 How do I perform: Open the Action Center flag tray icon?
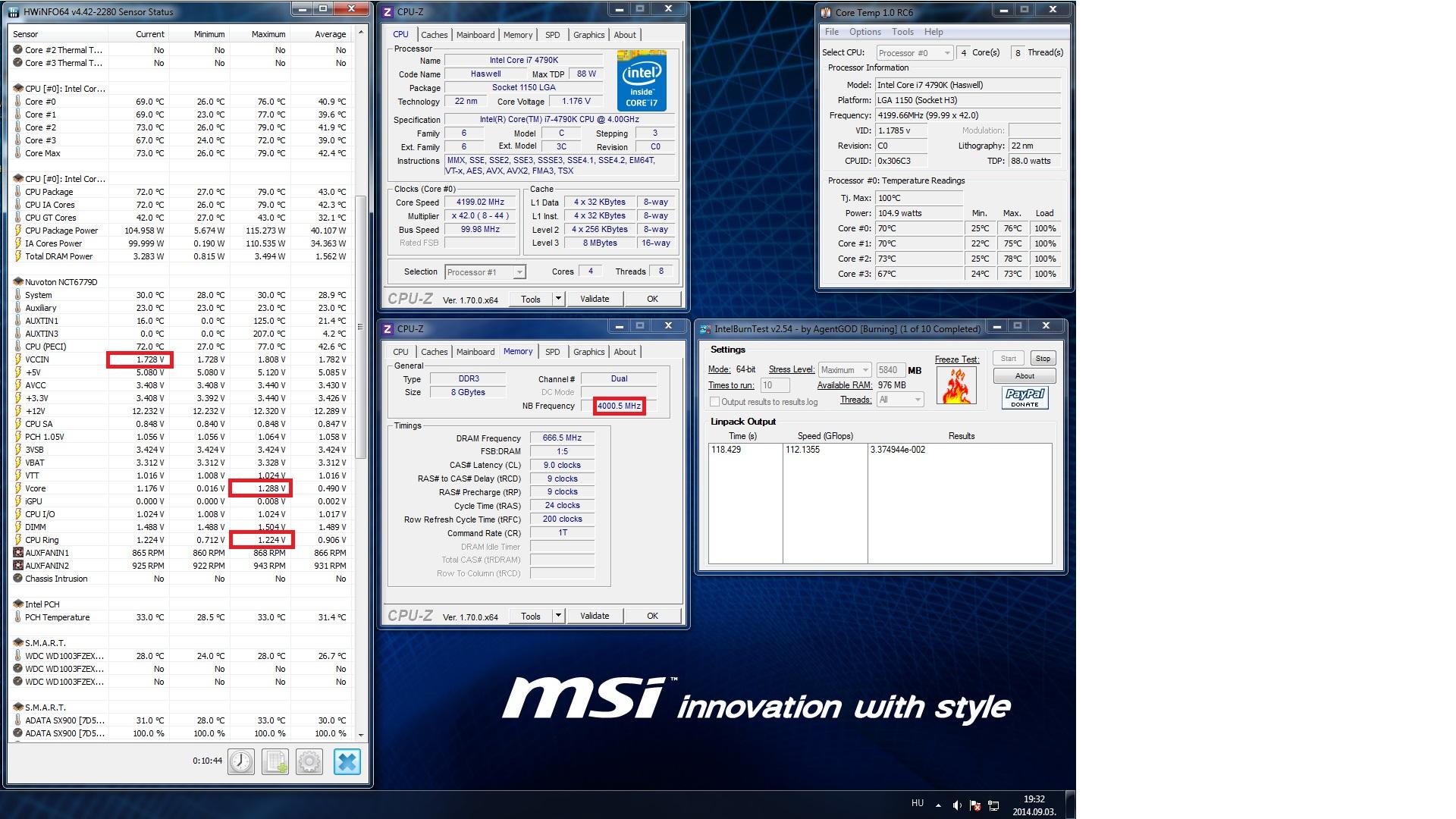(x=975, y=805)
